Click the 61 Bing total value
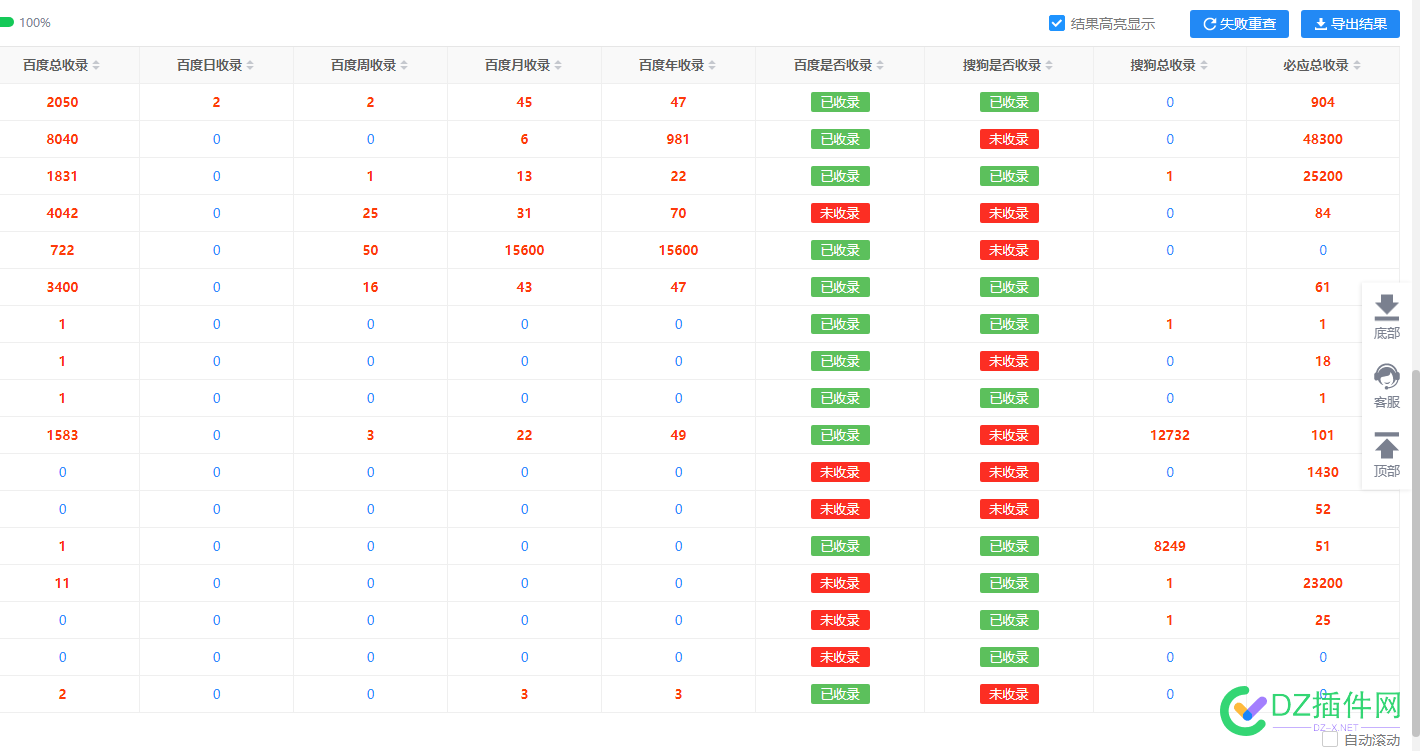This screenshot has width=1420, height=751. 1323,287
